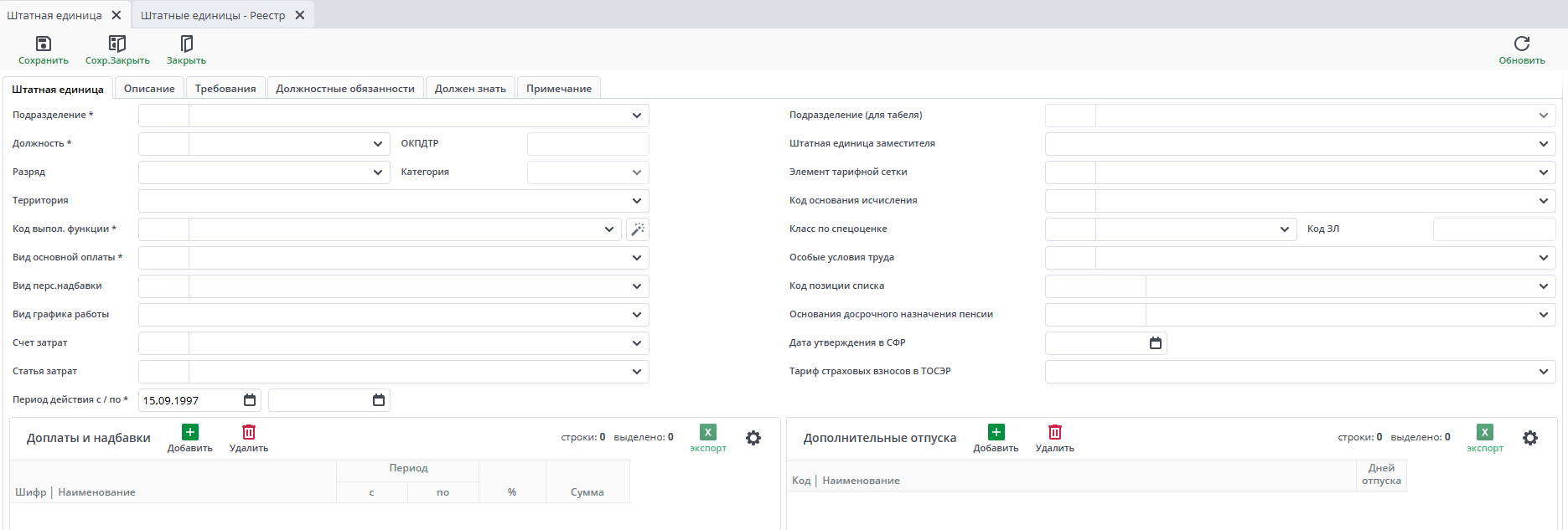The image size is (1568, 530).
Task: Click the Закрыть door icon
Action: (186, 44)
